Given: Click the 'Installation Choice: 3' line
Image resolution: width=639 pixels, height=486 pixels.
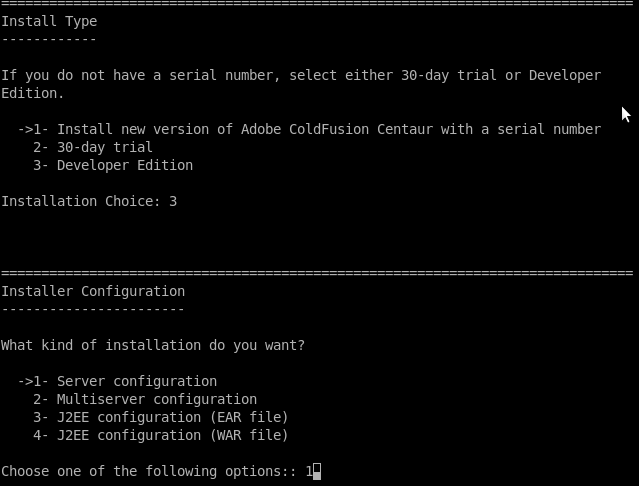Looking at the screenshot, I should point(89,201).
